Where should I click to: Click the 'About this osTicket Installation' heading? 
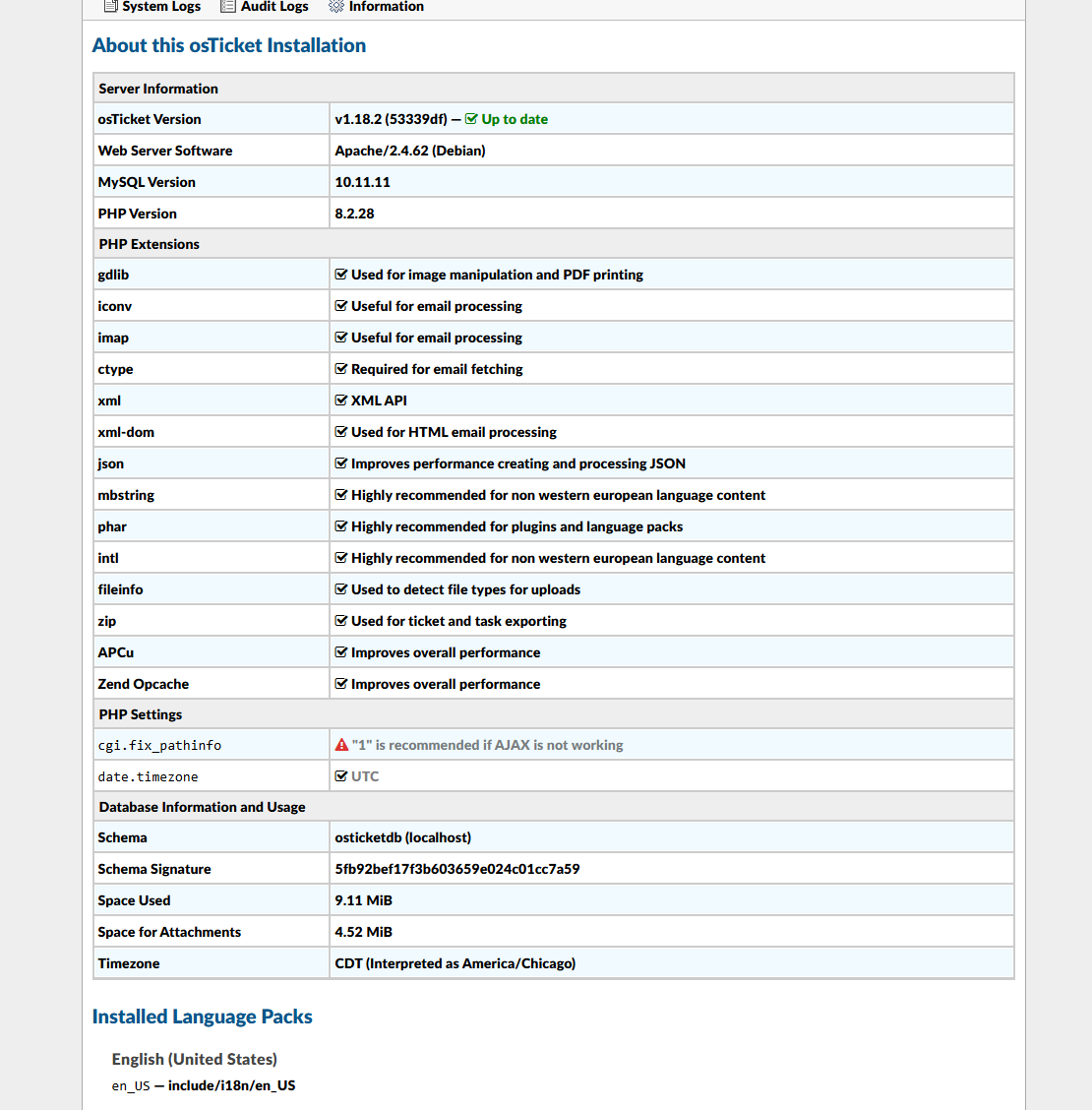tap(229, 45)
